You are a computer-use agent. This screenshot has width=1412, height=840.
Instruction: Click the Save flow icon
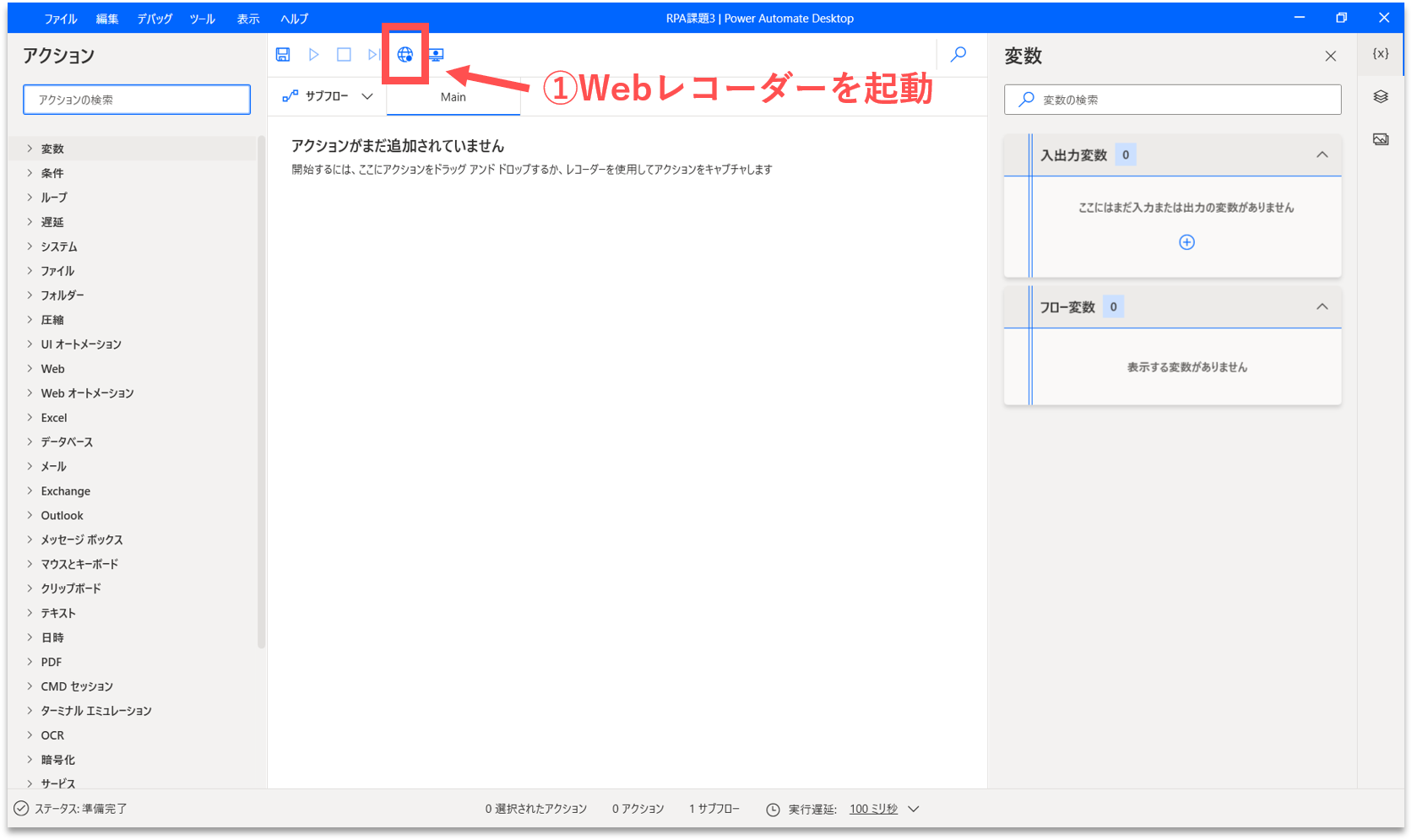tap(283, 54)
